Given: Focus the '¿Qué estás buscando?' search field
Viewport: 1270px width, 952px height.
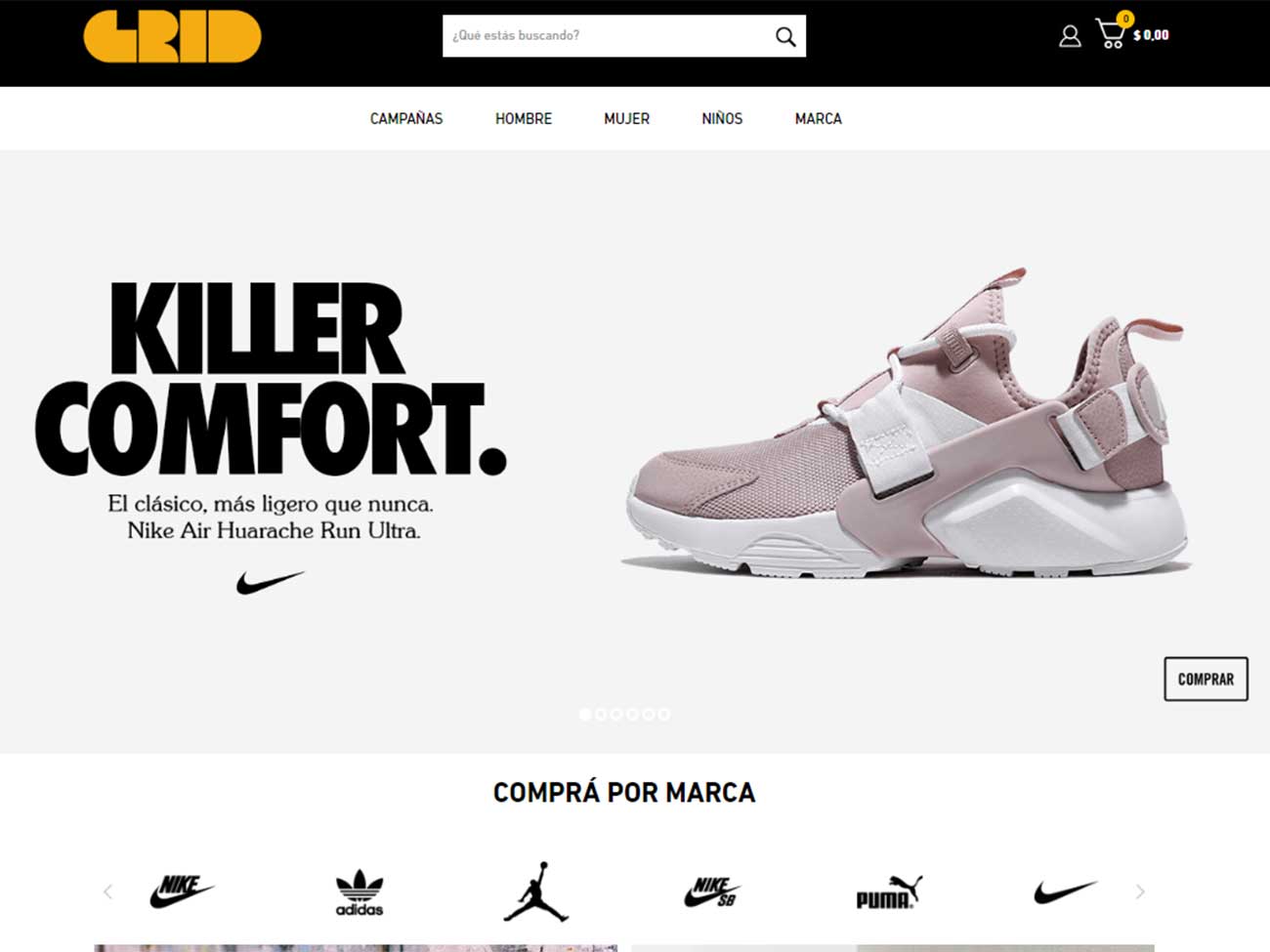Looking at the screenshot, I should [606, 36].
